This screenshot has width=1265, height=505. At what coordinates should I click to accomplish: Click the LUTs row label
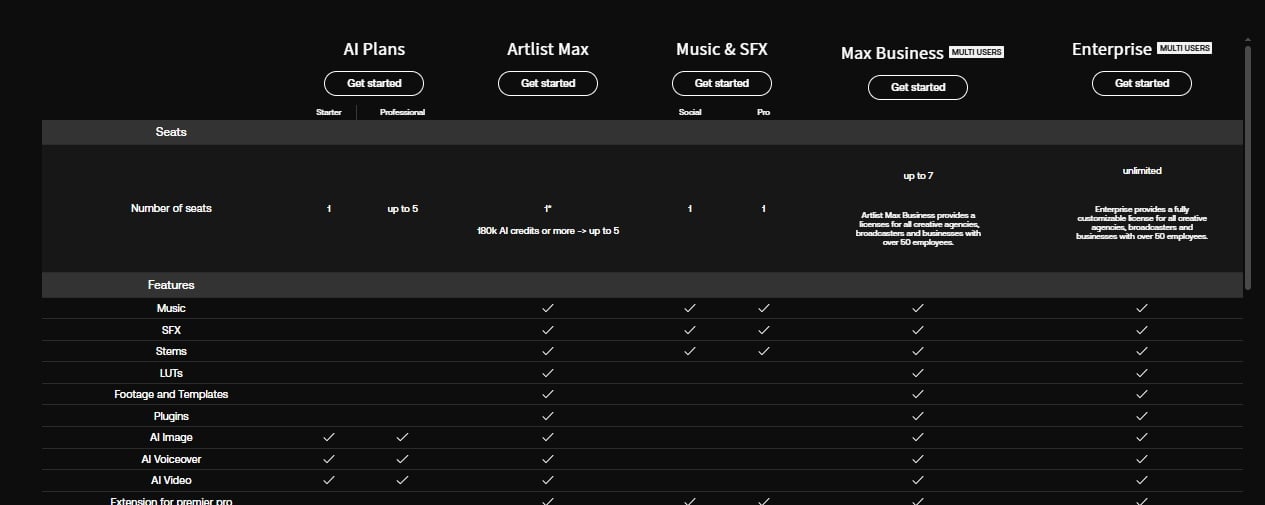click(x=171, y=373)
